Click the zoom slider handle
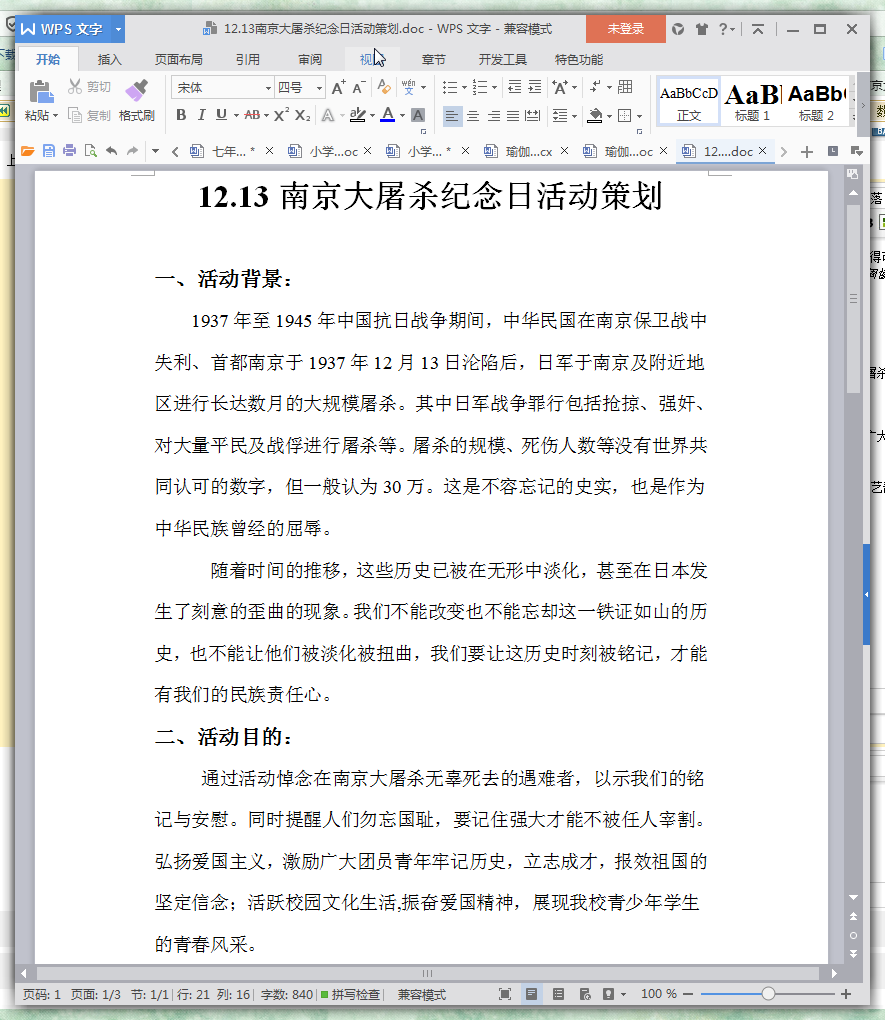885x1020 pixels. [x=768, y=993]
